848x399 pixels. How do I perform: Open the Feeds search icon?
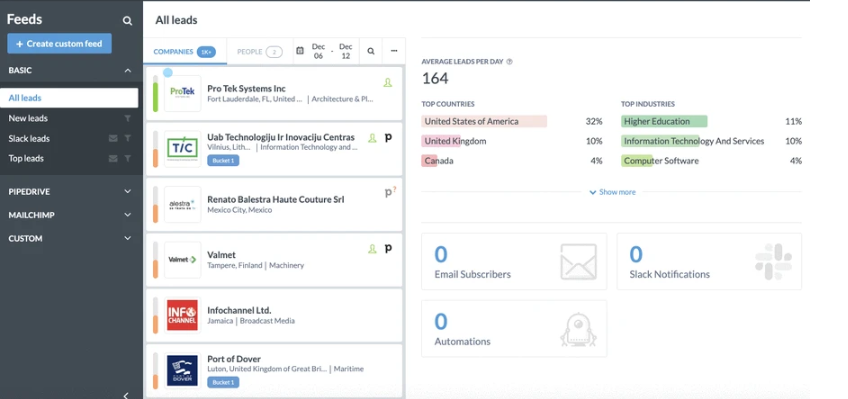(127, 21)
